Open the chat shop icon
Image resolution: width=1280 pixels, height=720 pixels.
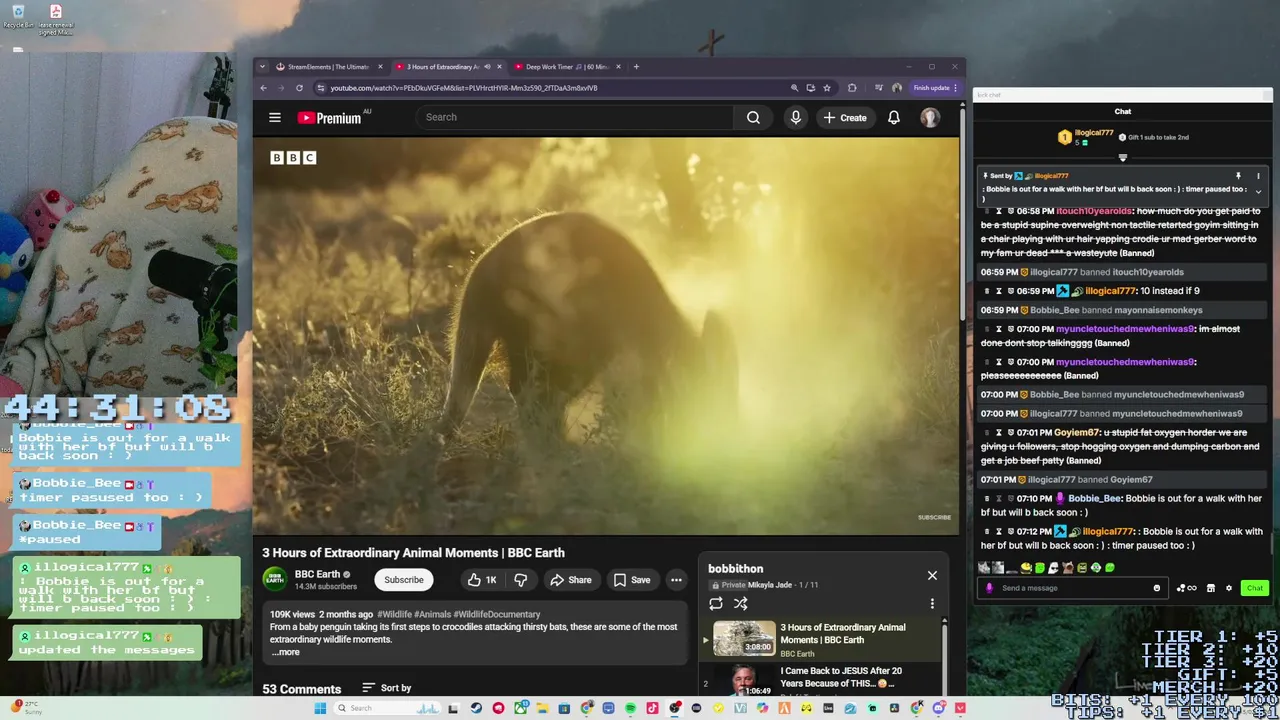[1211, 588]
